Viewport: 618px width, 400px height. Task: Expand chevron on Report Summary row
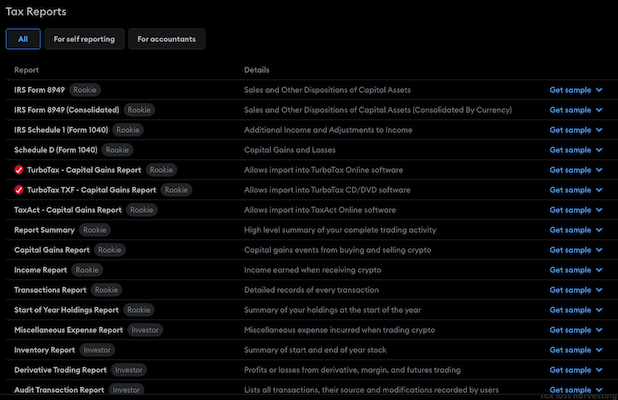(x=599, y=230)
